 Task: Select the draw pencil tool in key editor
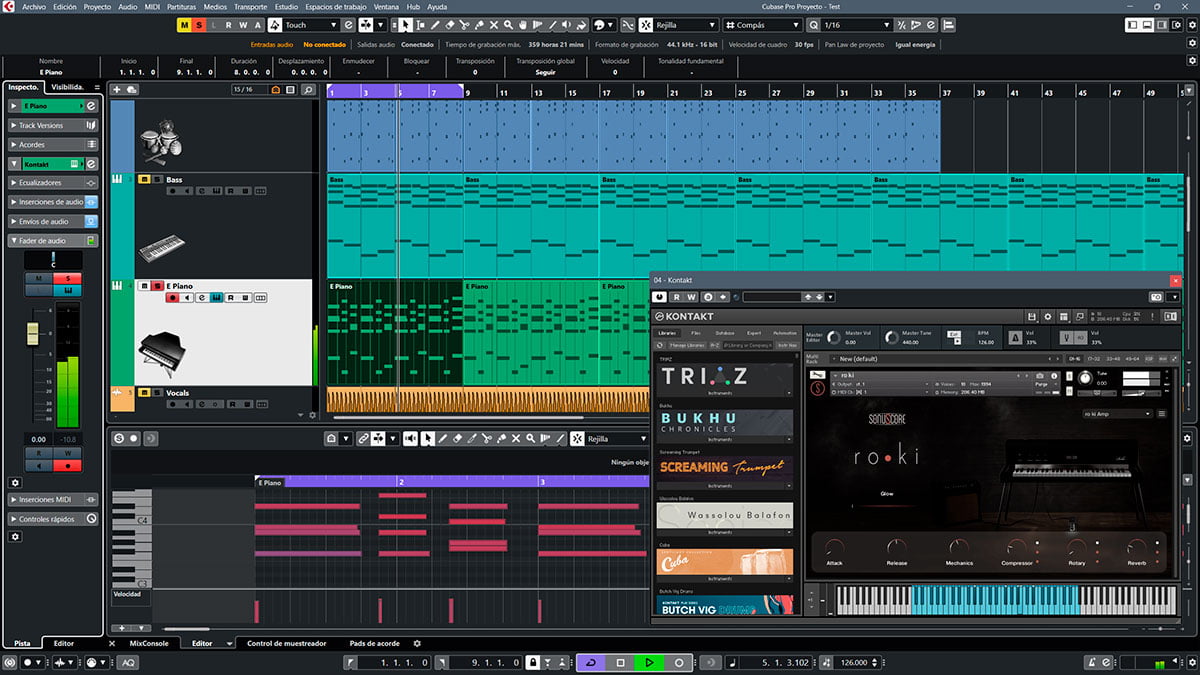[443, 439]
